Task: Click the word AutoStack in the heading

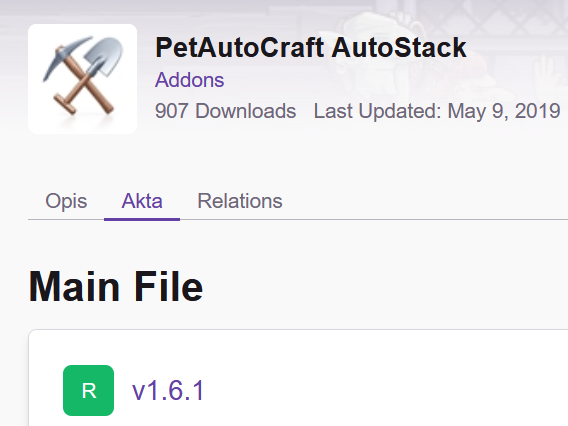Action: coord(399,47)
